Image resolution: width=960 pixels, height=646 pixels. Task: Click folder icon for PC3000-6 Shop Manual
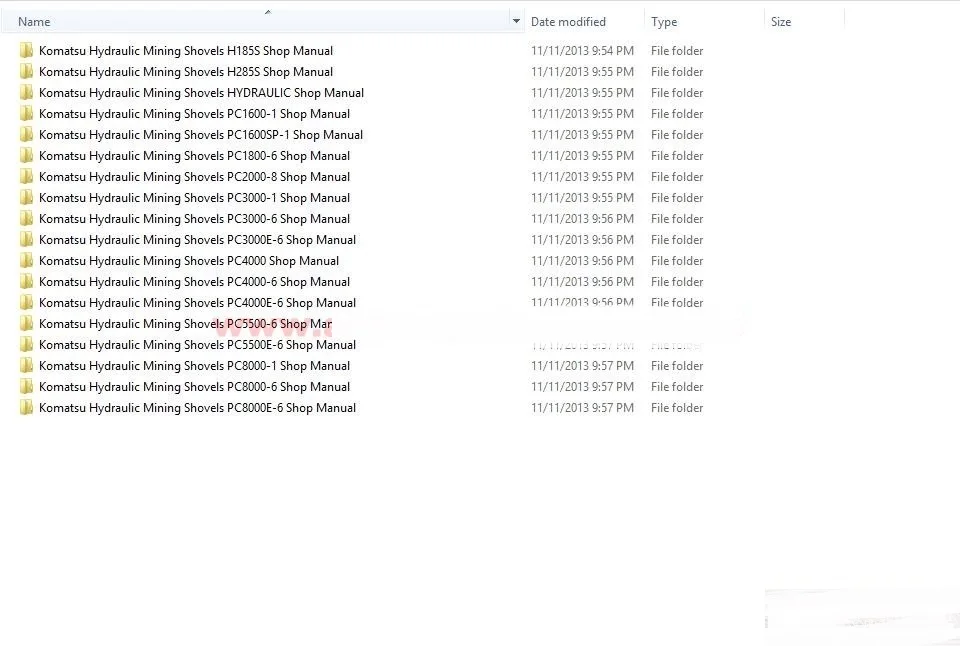click(x=26, y=219)
